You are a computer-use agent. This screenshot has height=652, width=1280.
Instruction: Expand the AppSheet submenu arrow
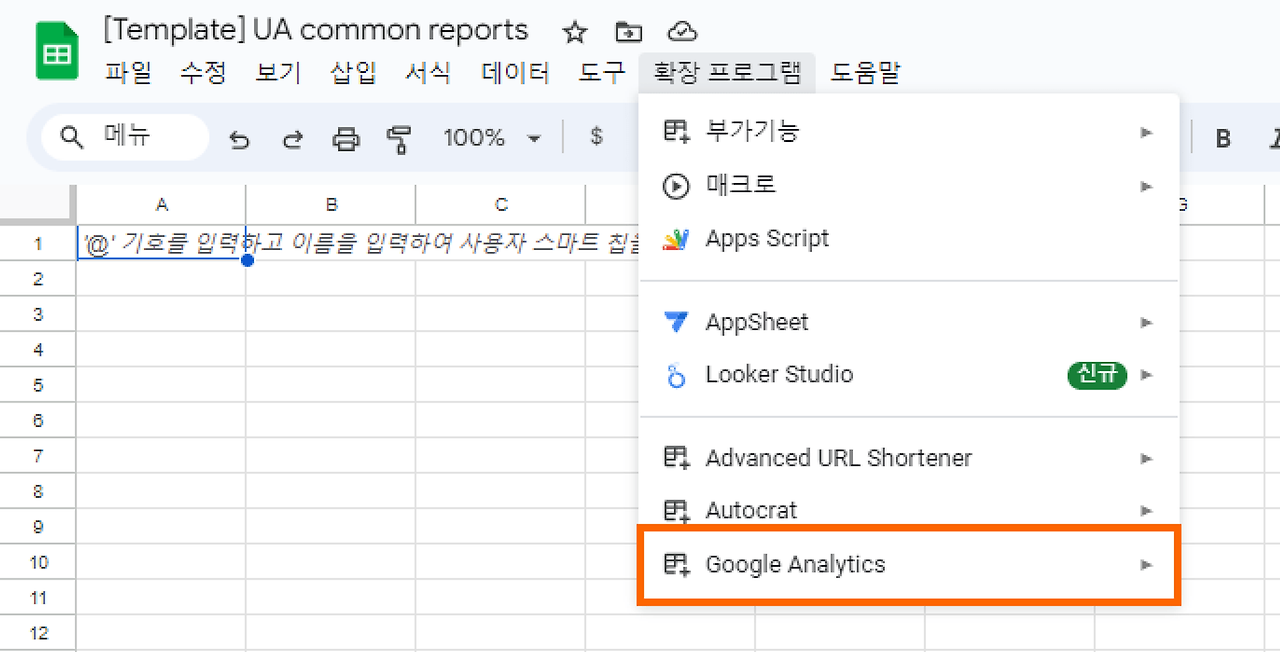pyautogui.click(x=1147, y=323)
